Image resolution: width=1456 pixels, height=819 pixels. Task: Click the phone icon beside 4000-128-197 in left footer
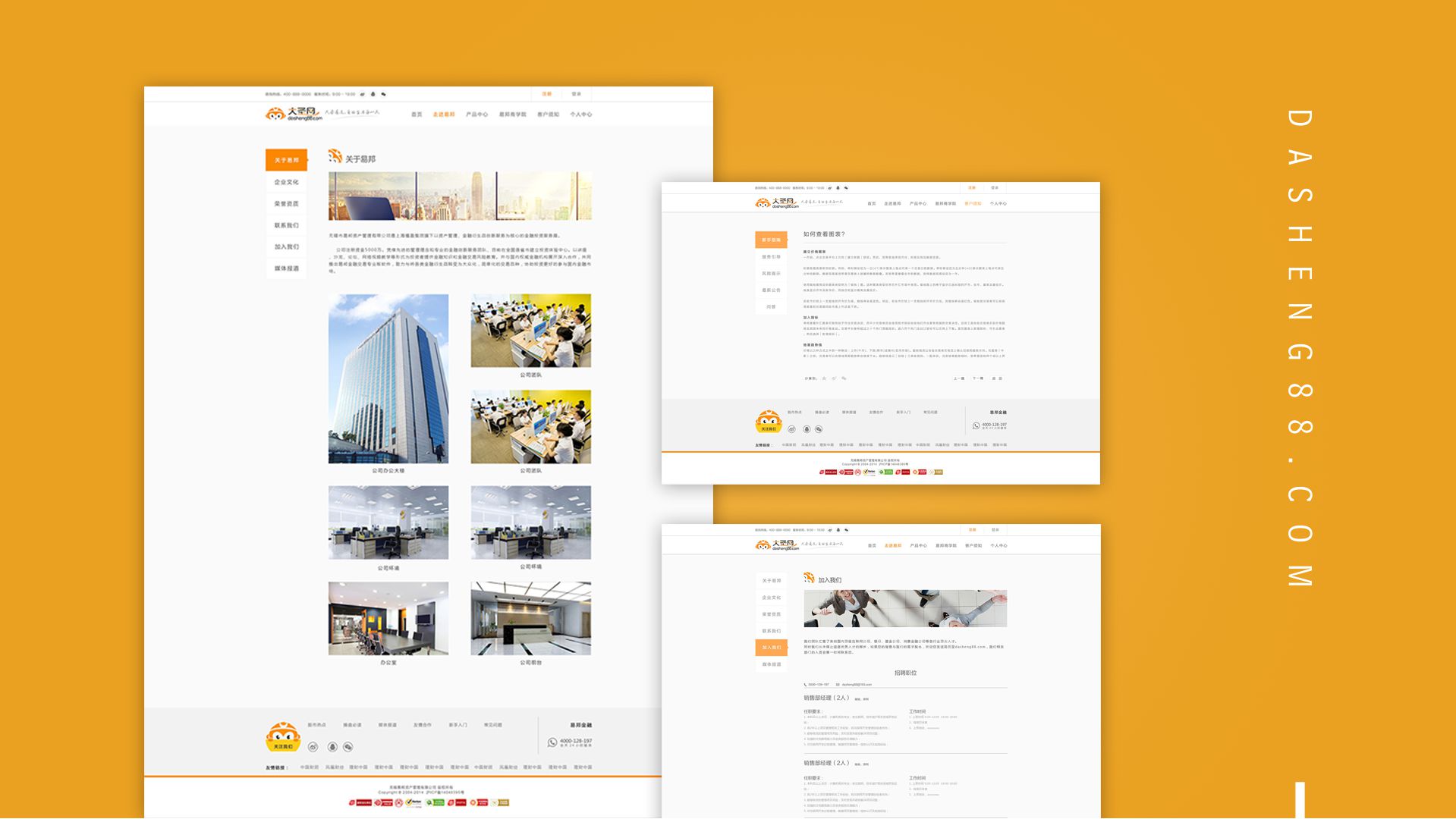coord(552,742)
